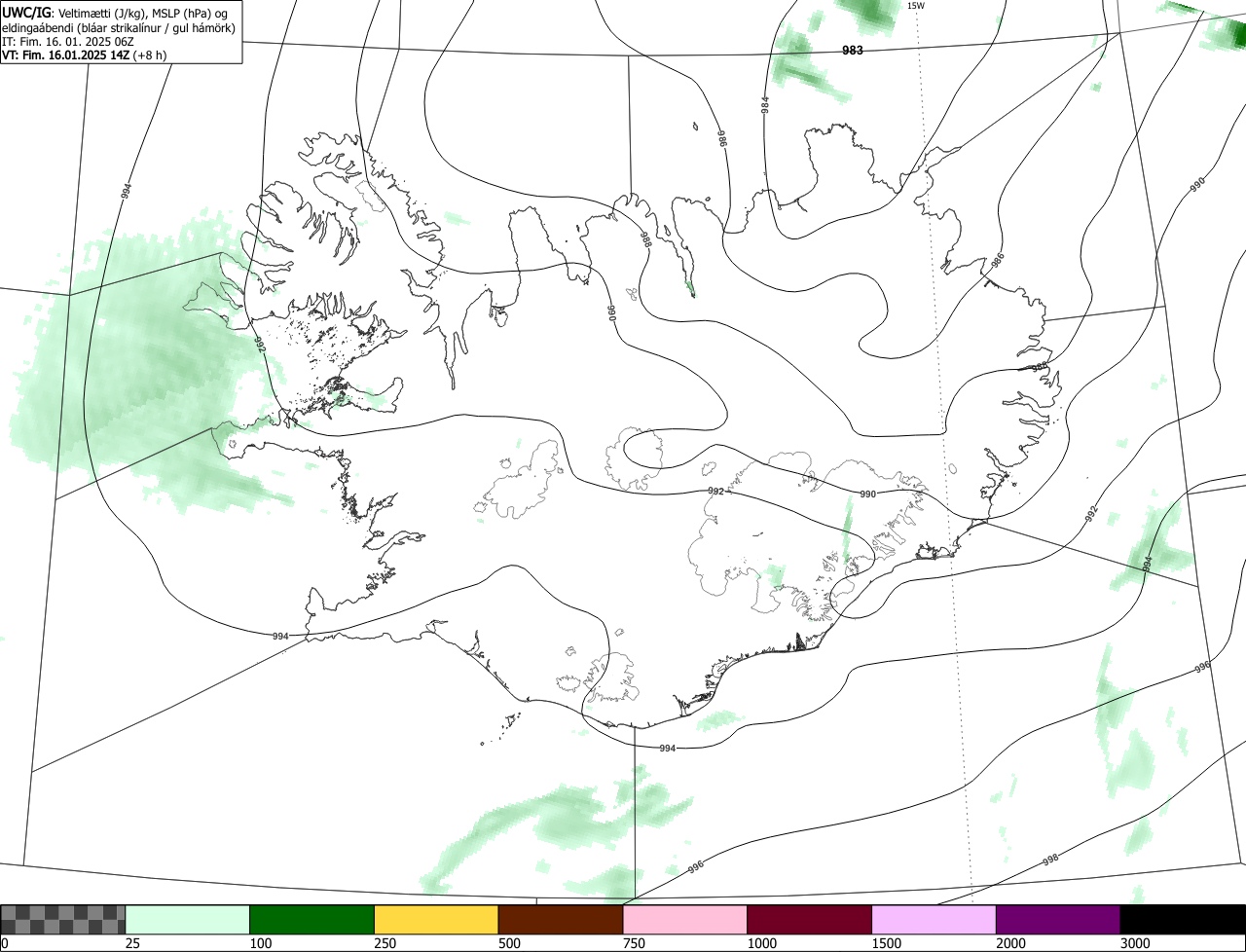Click the dark purple 2000–3000 legend swatch
This screenshot has width=1246, height=952.
point(1058,920)
